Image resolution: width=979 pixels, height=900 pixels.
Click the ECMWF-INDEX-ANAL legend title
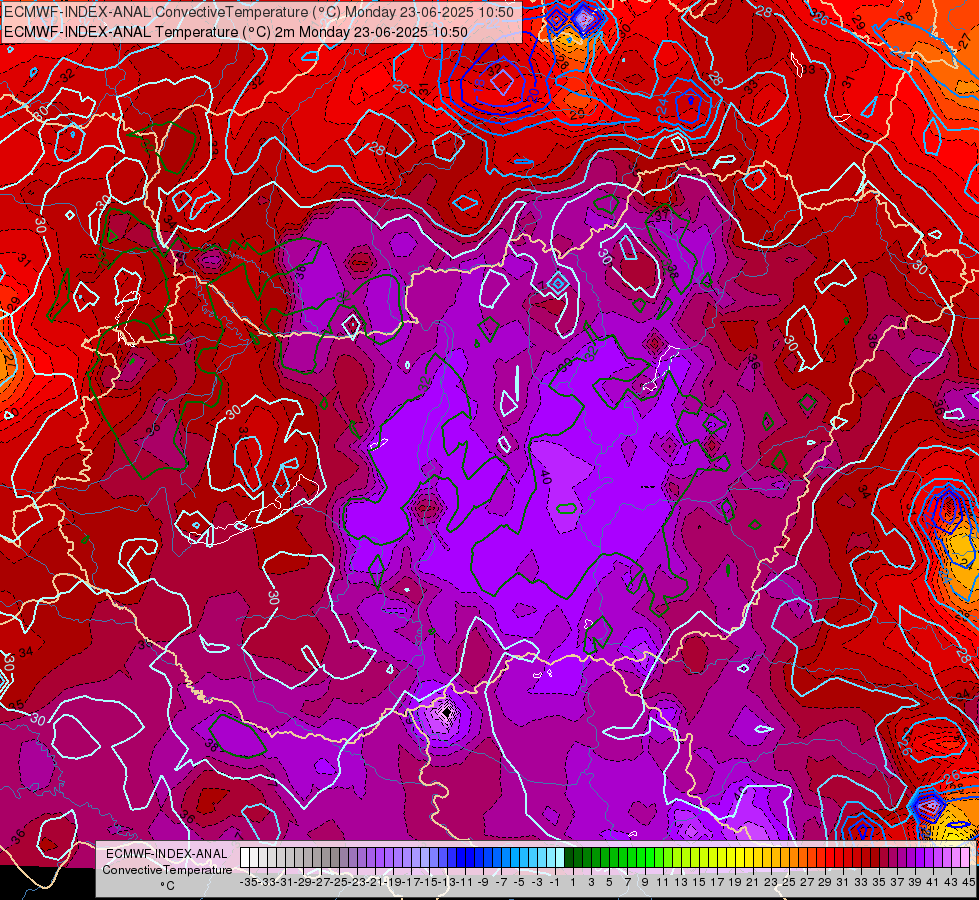click(167, 854)
